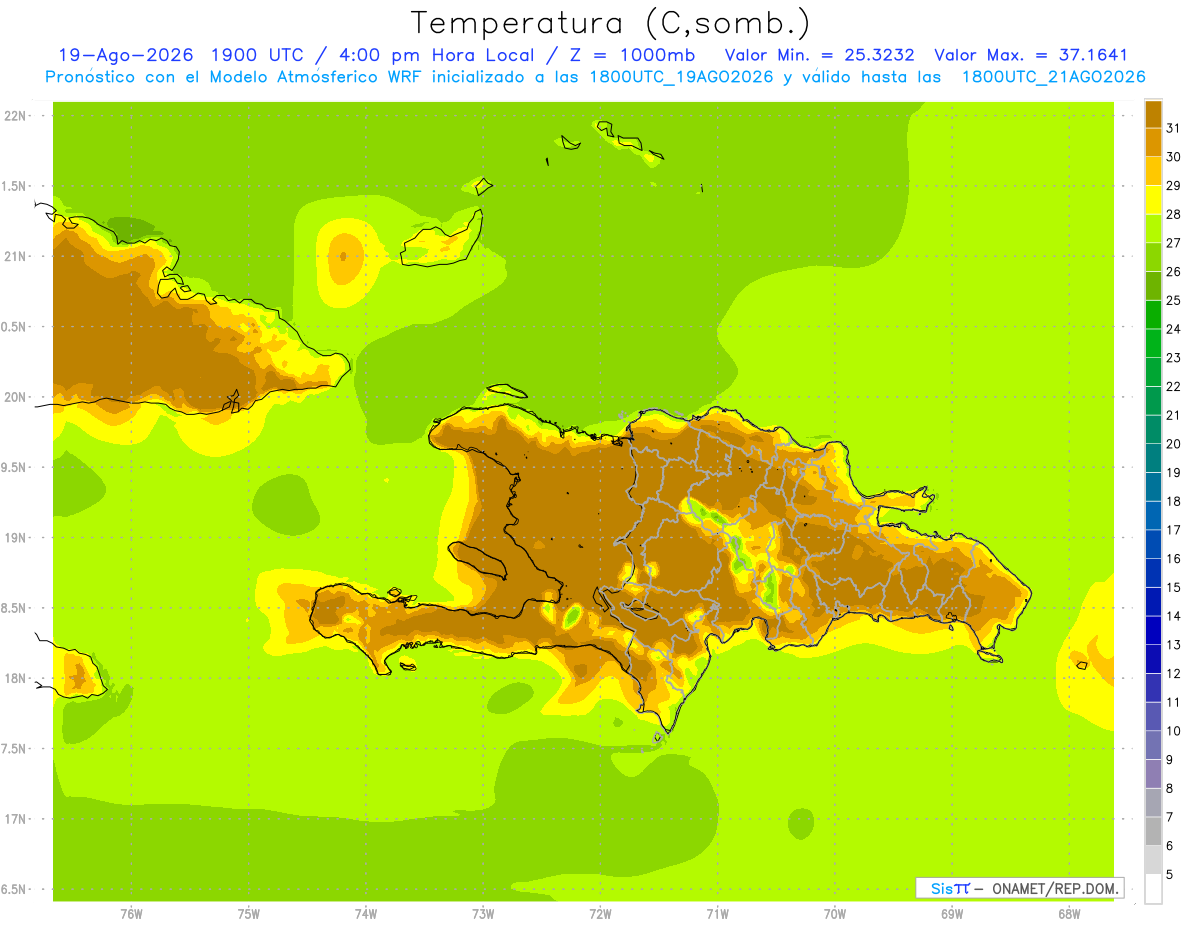This screenshot has width=1200, height=927.
Task: Click the colorbar label '28'
Action: tap(1173, 214)
